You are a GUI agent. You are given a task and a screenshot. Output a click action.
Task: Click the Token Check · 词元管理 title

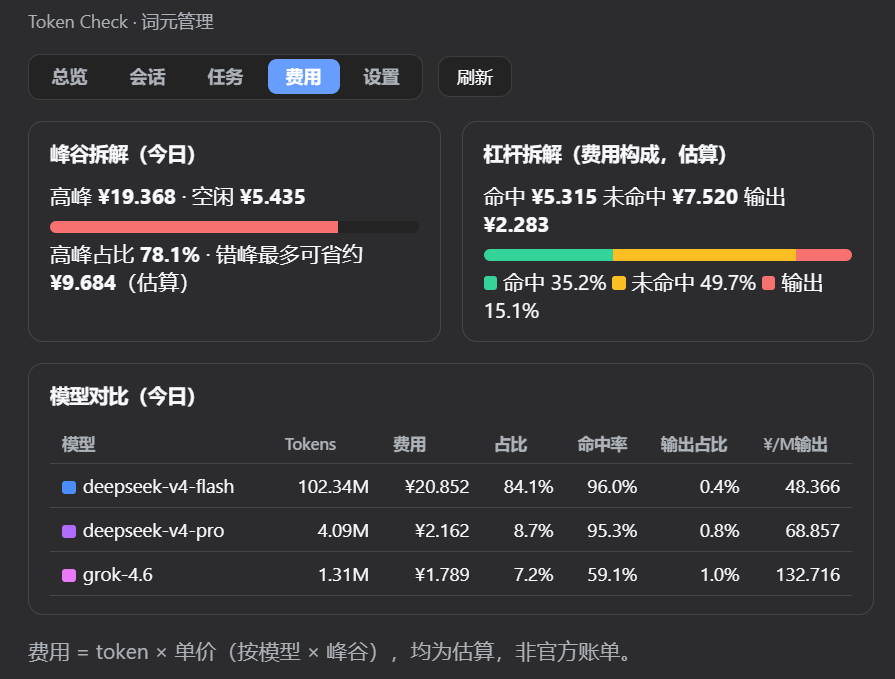point(121,22)
